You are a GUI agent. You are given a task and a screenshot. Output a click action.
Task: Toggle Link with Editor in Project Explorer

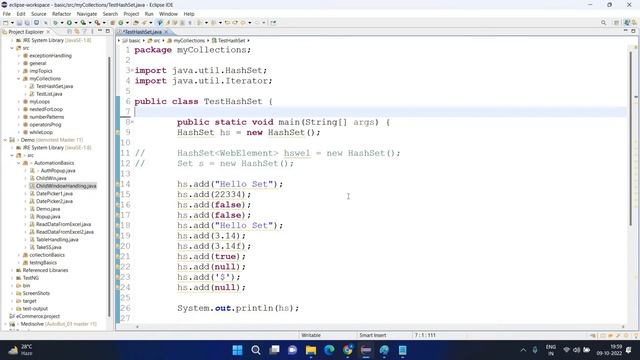point(77,31)
